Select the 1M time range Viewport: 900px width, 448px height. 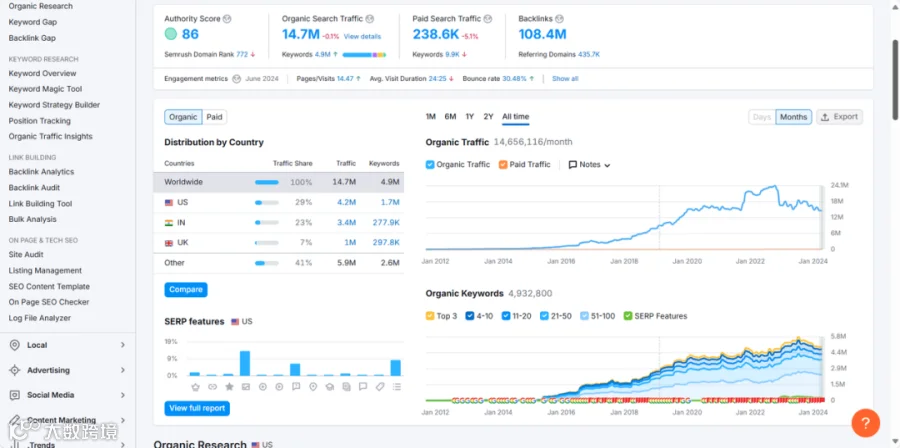tap(430, 116)
